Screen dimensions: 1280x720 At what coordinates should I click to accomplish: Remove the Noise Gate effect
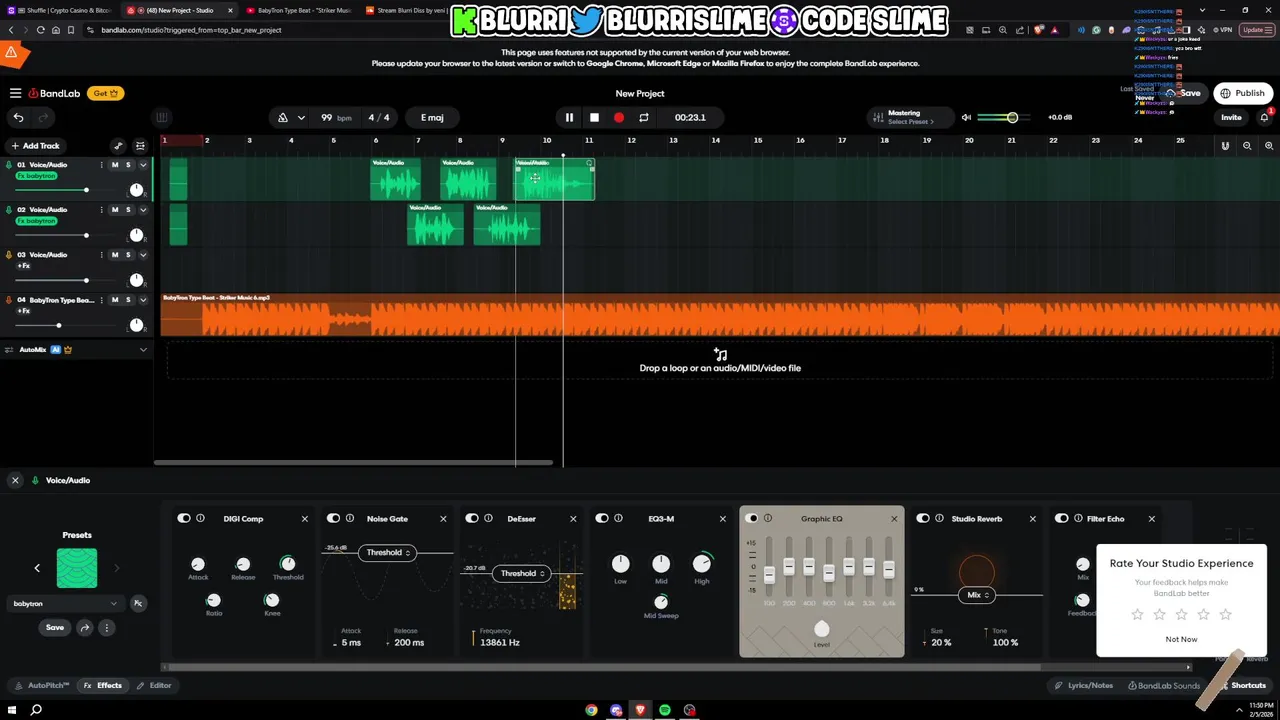(443, 519)
